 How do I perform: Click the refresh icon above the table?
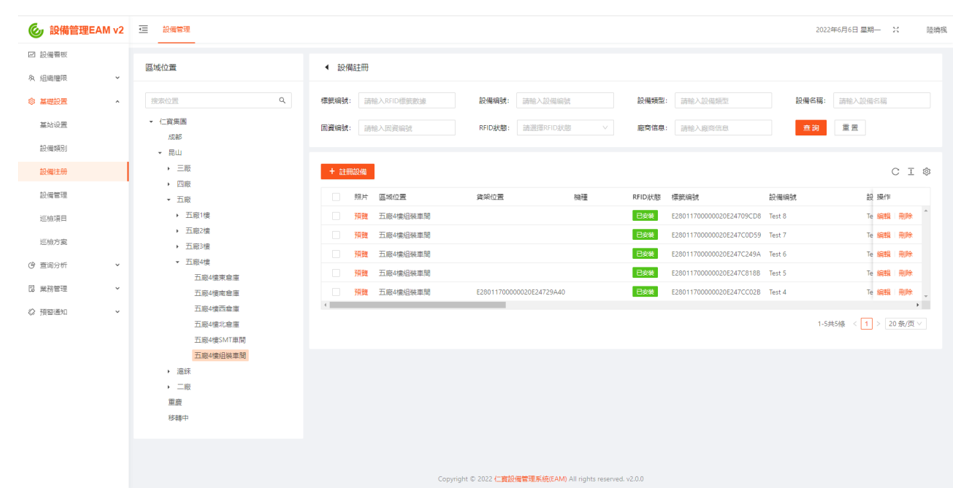tap(895, 172)
